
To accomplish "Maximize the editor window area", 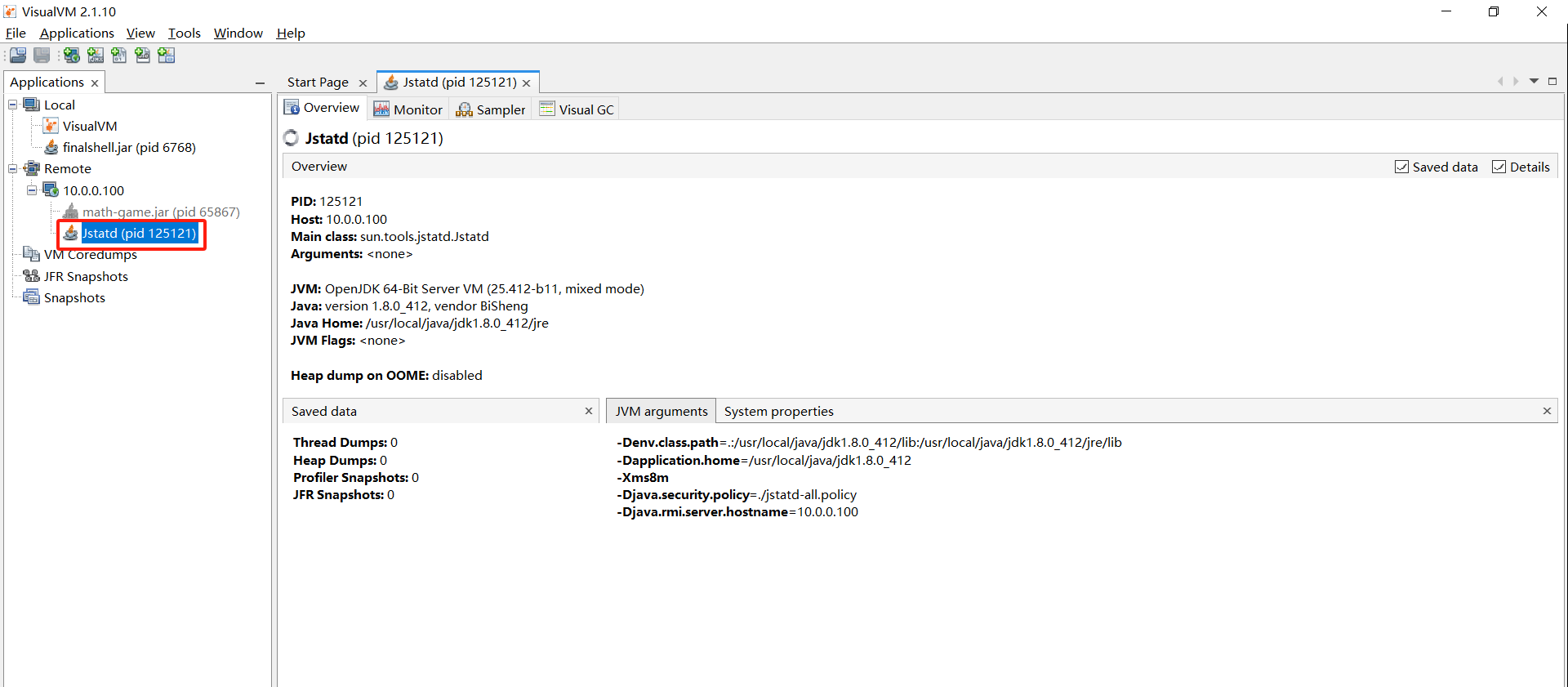I will 1552,81.
